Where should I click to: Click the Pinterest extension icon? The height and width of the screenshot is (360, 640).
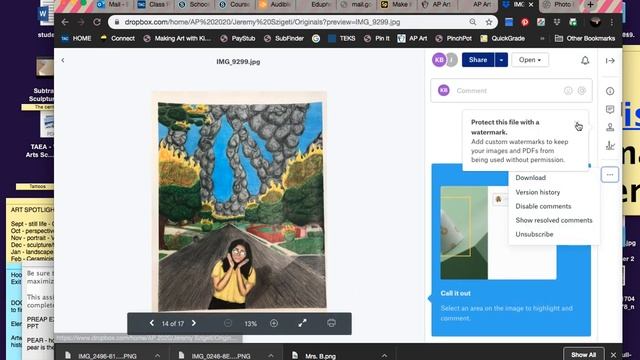click(x=525, y=22)
